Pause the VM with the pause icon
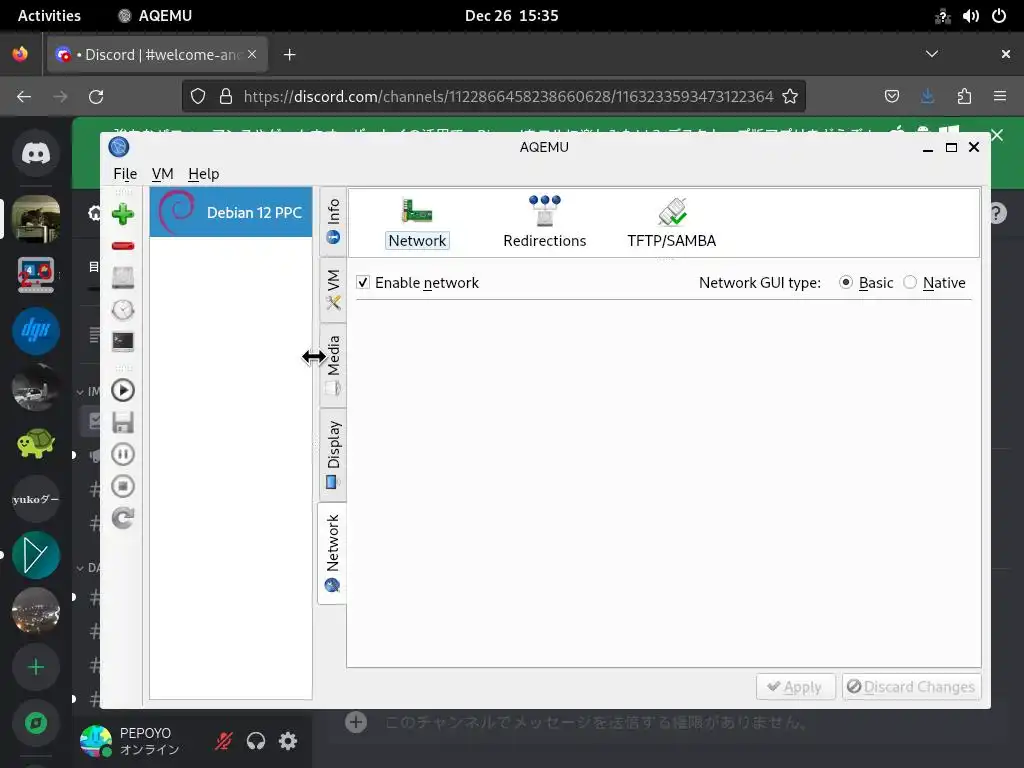This screenshot has width=1024, height=768. coord(123,455)
